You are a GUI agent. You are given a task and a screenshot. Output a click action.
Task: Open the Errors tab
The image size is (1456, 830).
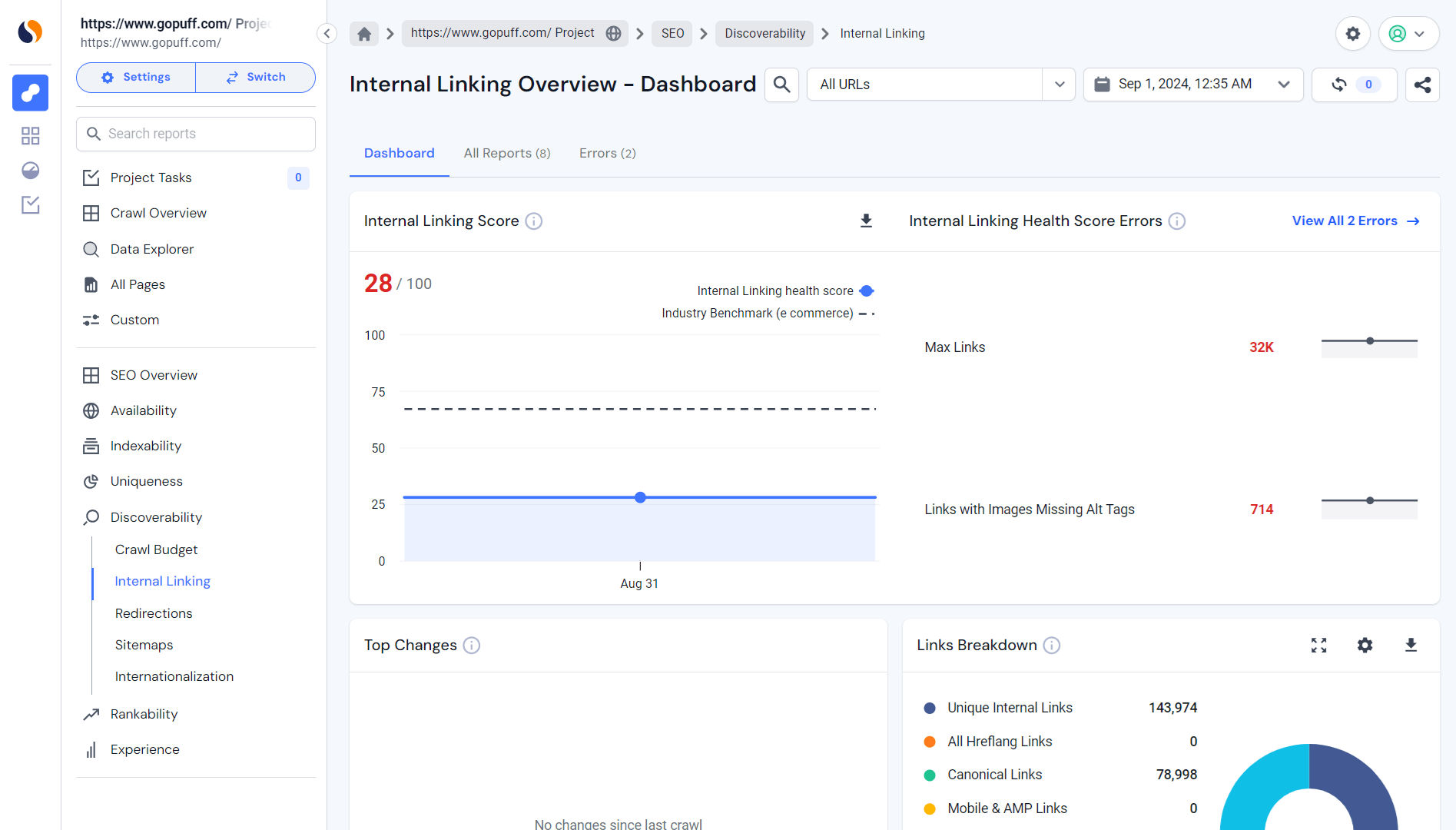(607, 153)
